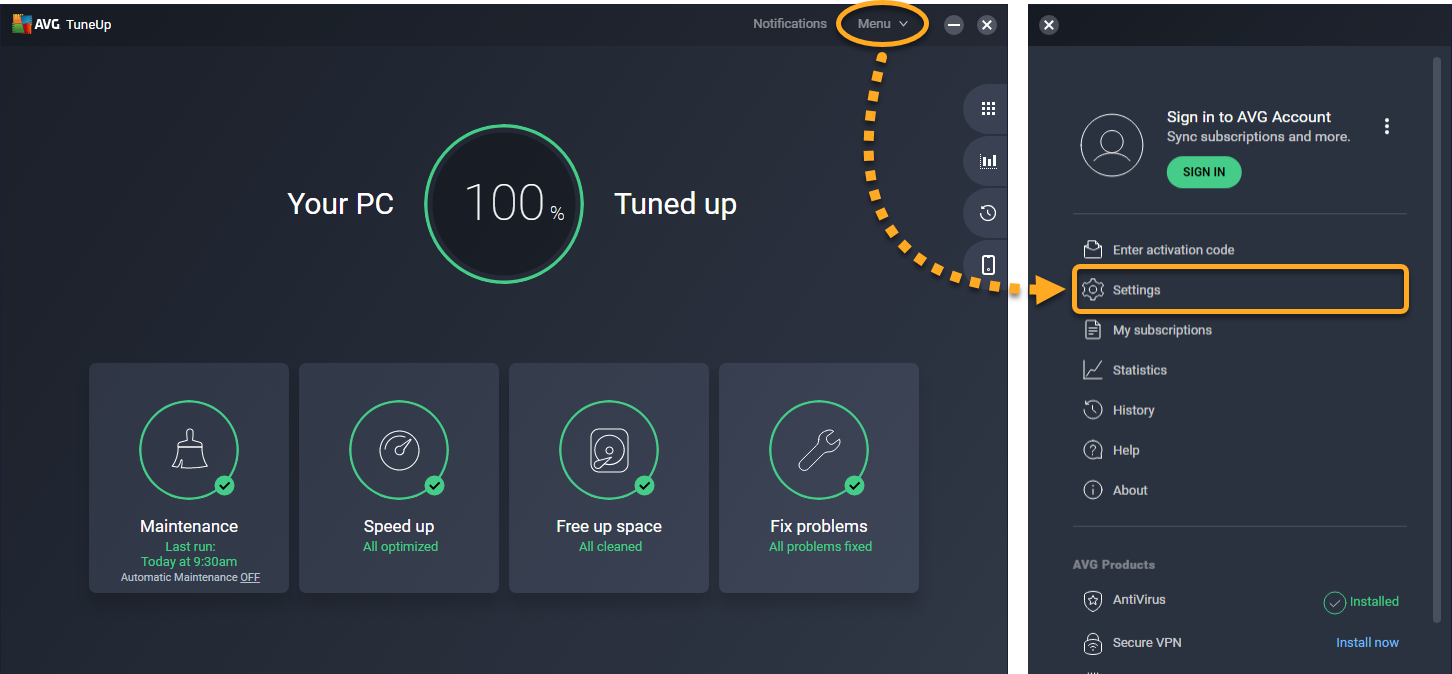Open the all functions grid icon
The width and height of the screenshot is (1452, 674).
[988, 109]
